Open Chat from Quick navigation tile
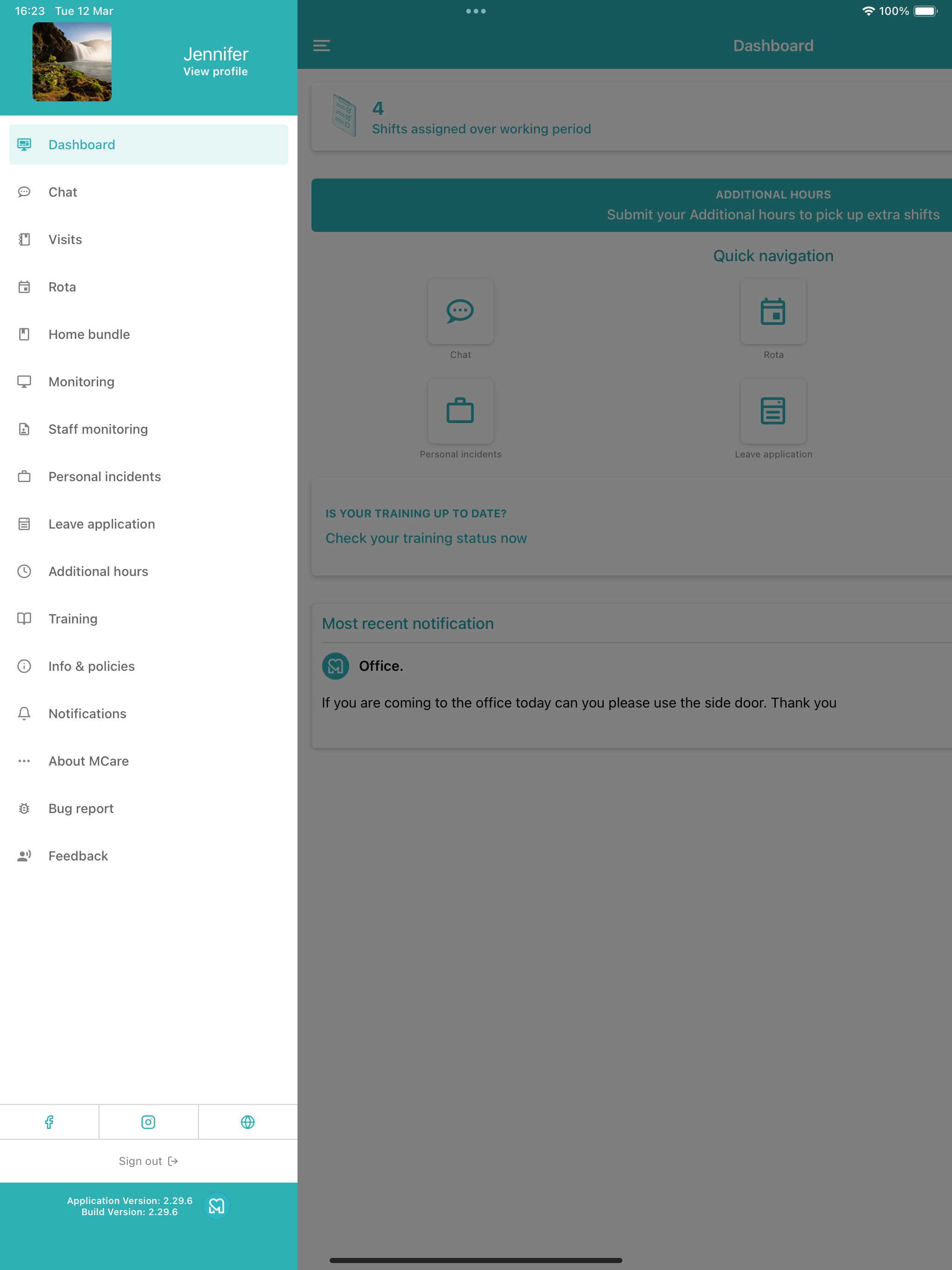This screenshot has width=952, height=1270. (x=461, y=311)
